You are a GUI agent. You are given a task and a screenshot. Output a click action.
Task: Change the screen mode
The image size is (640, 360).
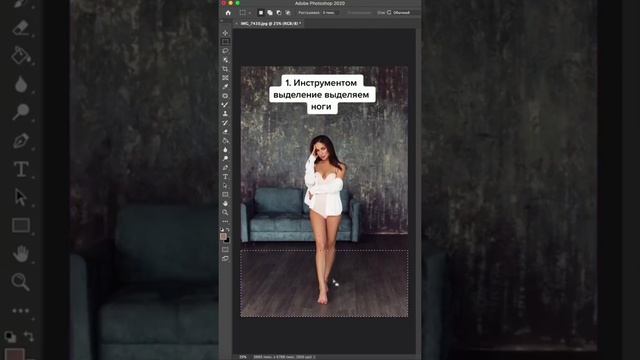225,258
